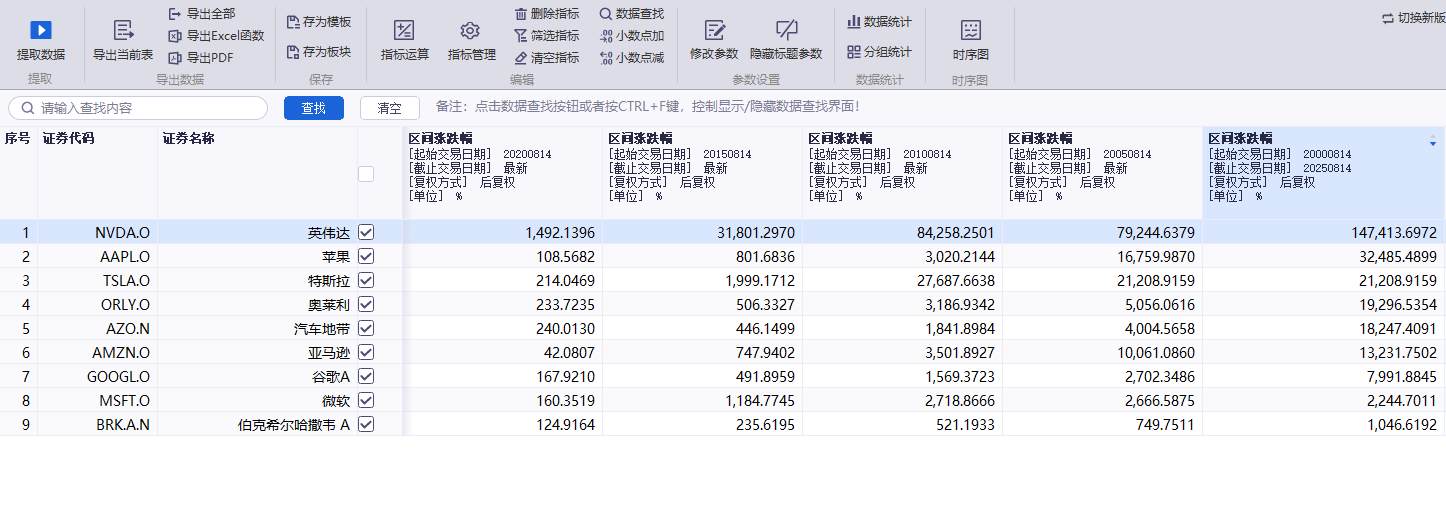1446x527 pixels.
Task: Click the value 1,046.6192
Action: coord(1402,424)
